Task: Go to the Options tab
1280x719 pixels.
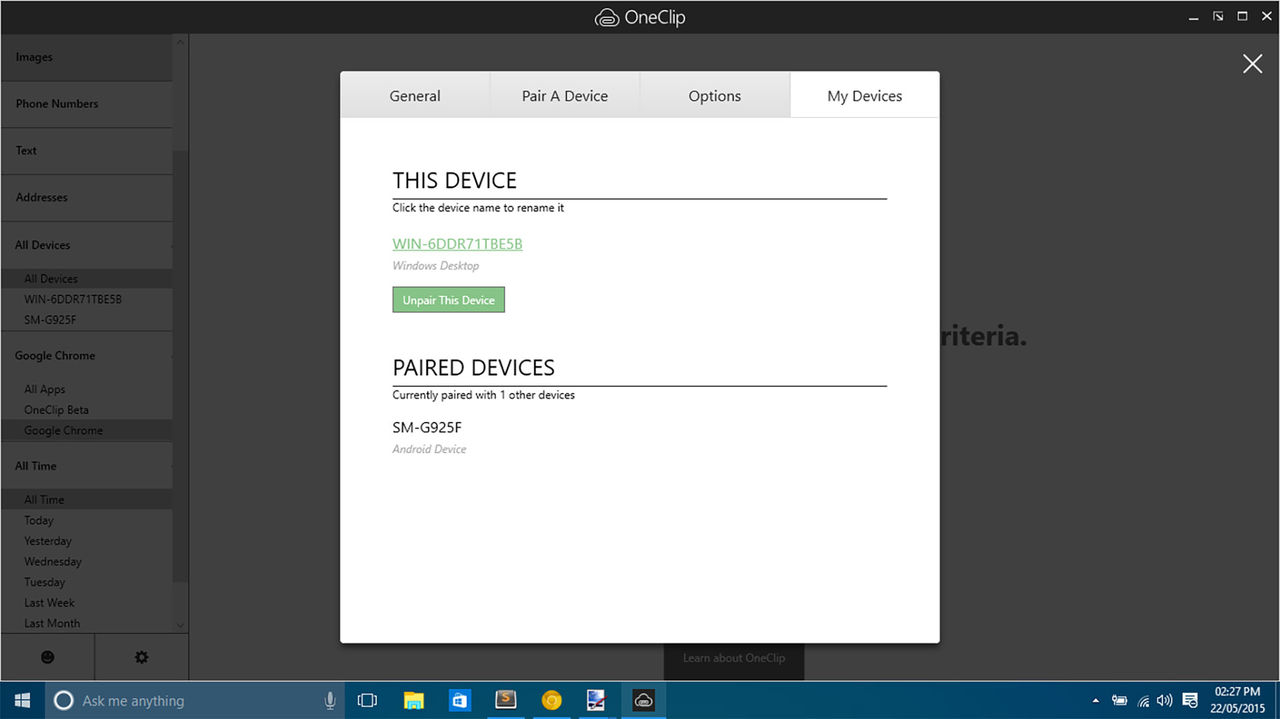Action: 715,96
